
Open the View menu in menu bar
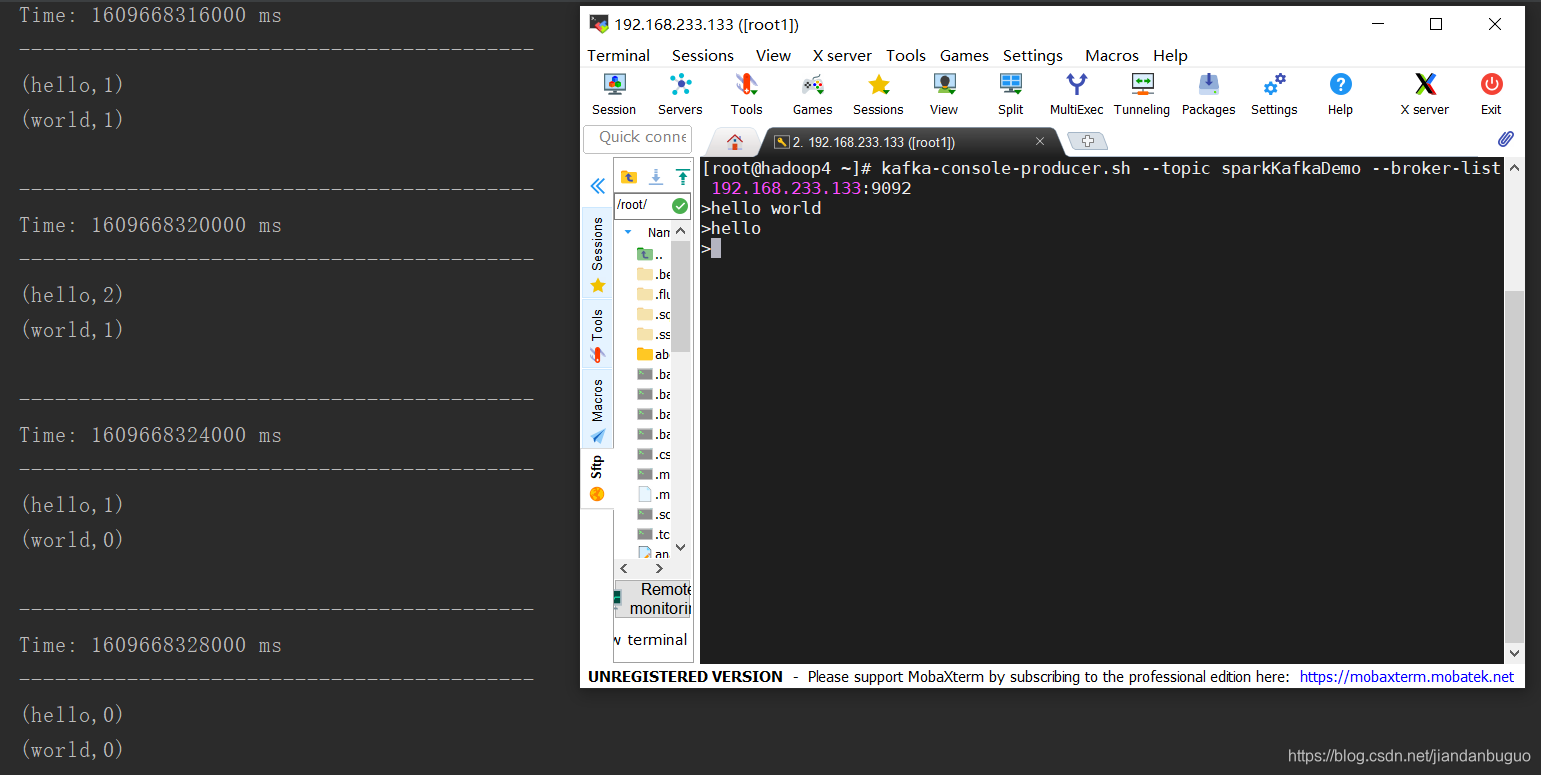pos(773,56)
